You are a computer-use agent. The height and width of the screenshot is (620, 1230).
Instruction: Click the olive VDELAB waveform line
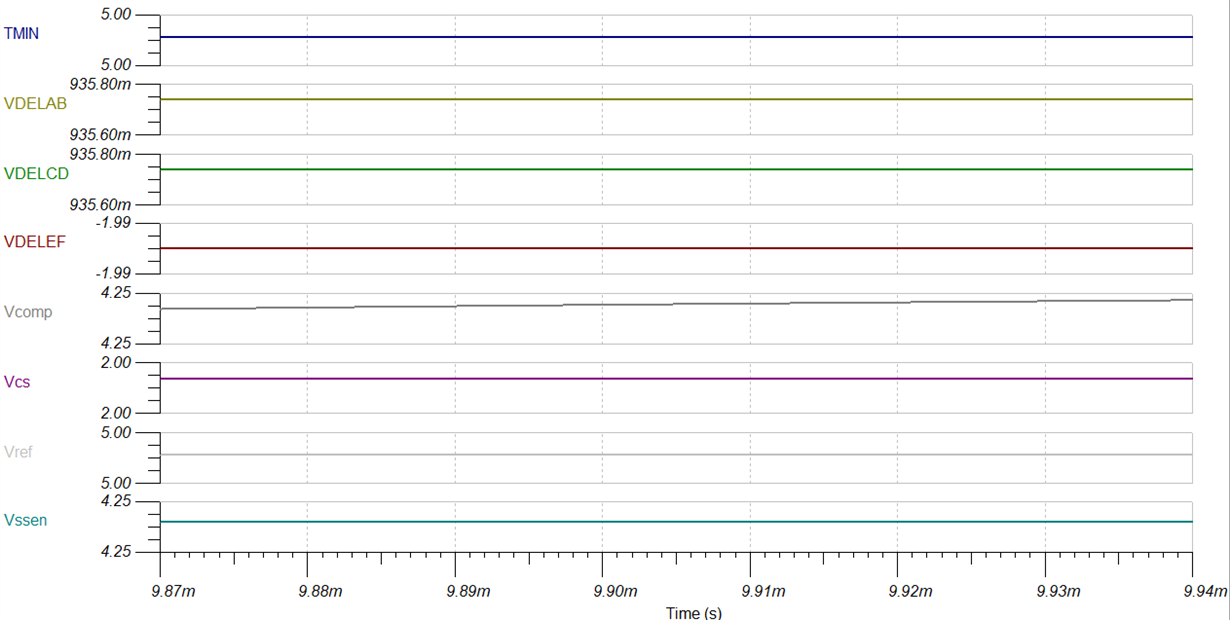(676, 100)
